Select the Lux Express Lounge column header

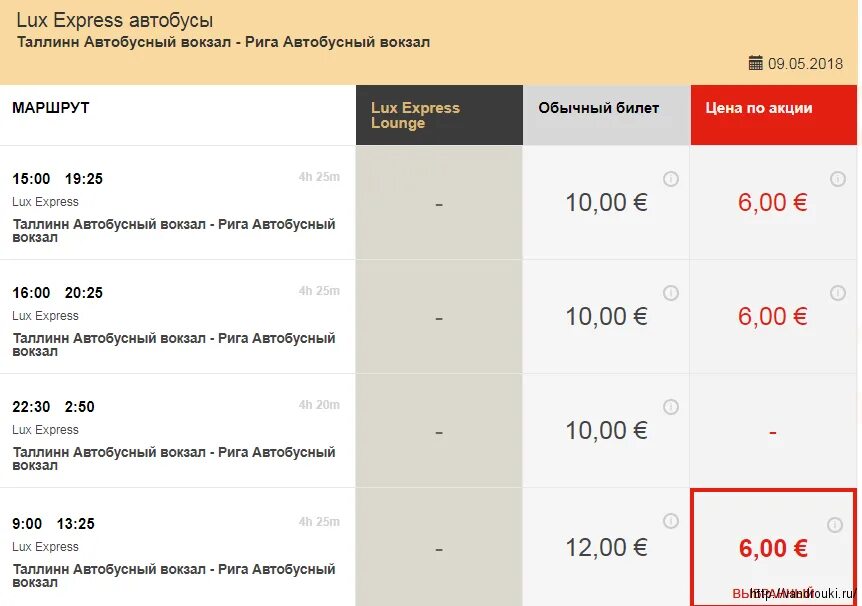(x=439, y=115)
